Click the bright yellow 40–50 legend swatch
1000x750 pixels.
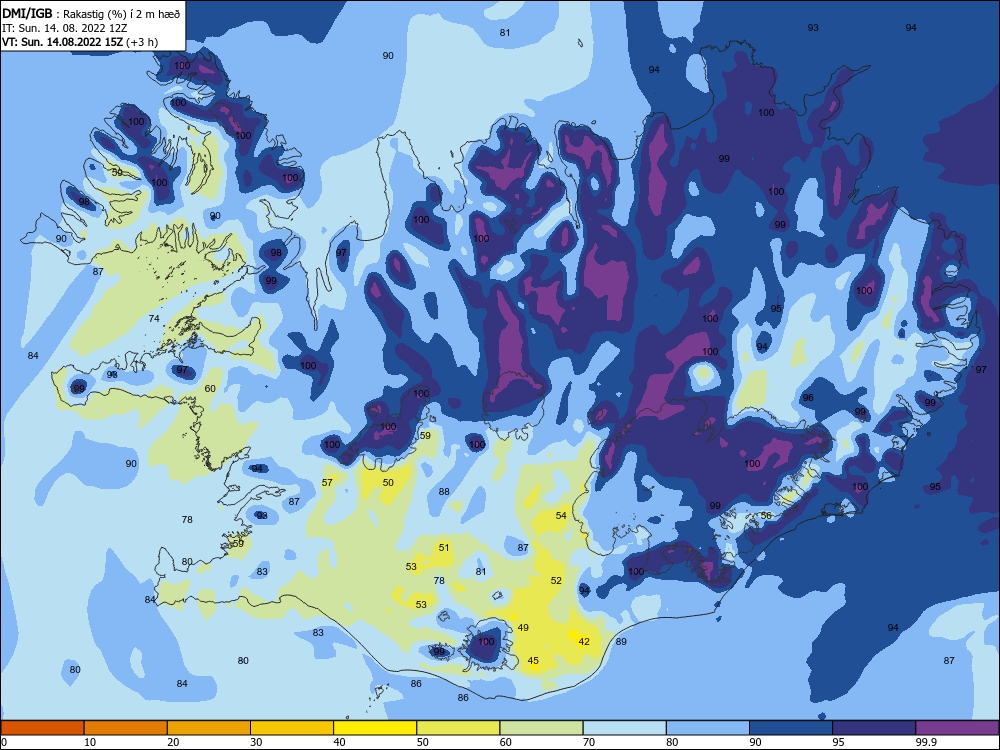coord(375,728)
